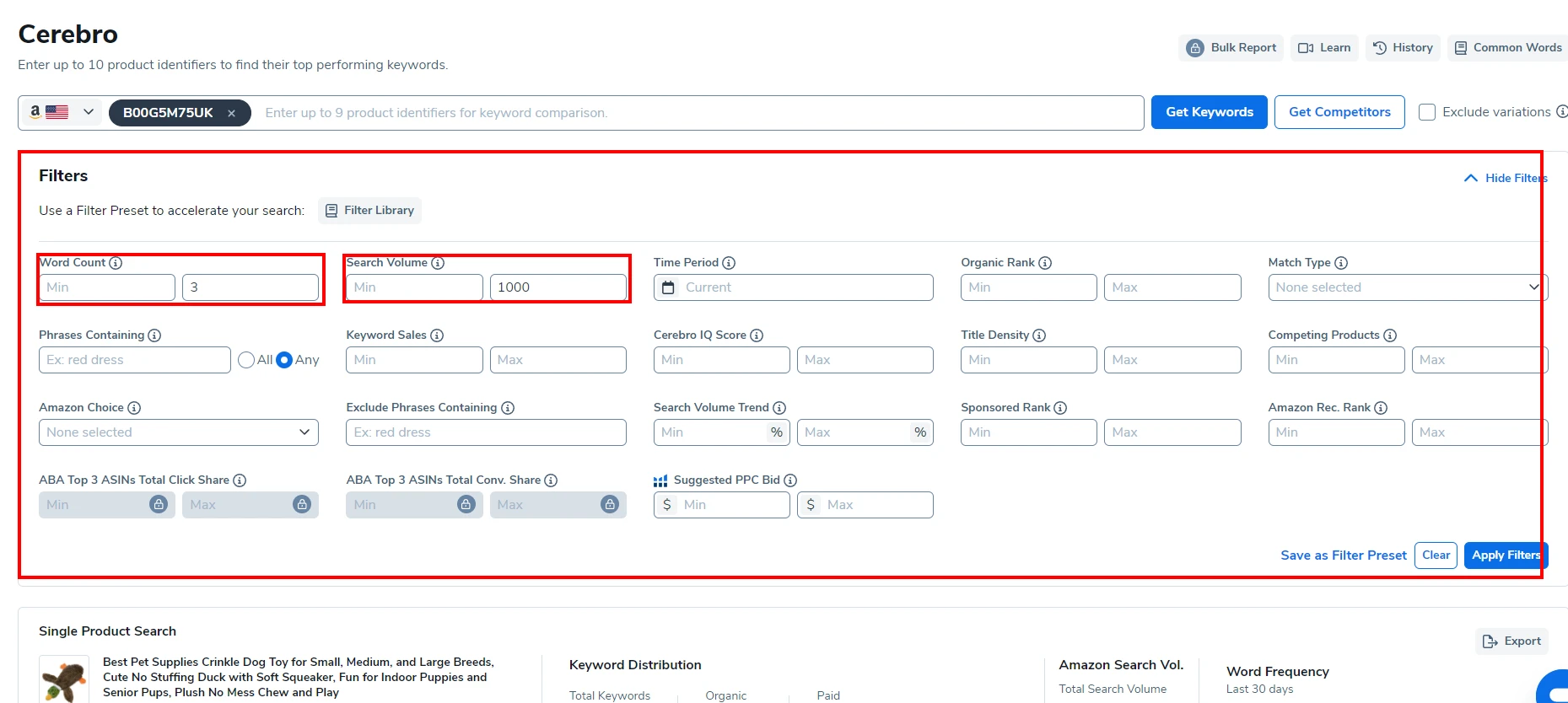This screenshot has height=703, width=1568.
Task: Click the Search Volume info icon
Action: point(438,263)
